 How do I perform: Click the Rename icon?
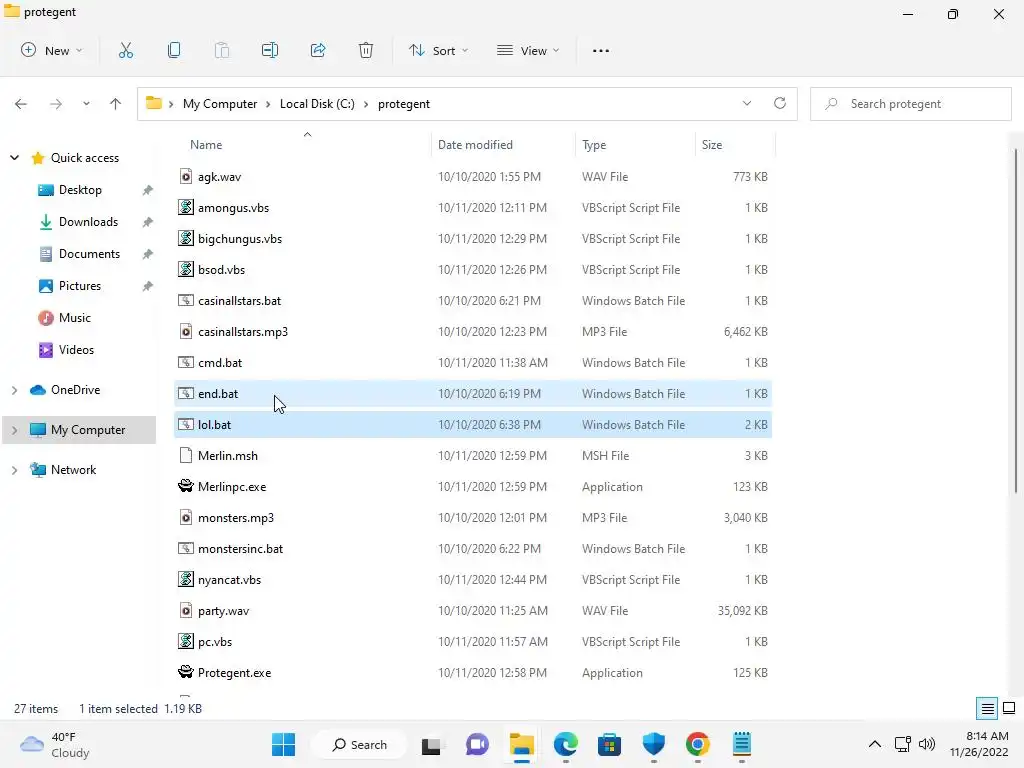point(270,50)
